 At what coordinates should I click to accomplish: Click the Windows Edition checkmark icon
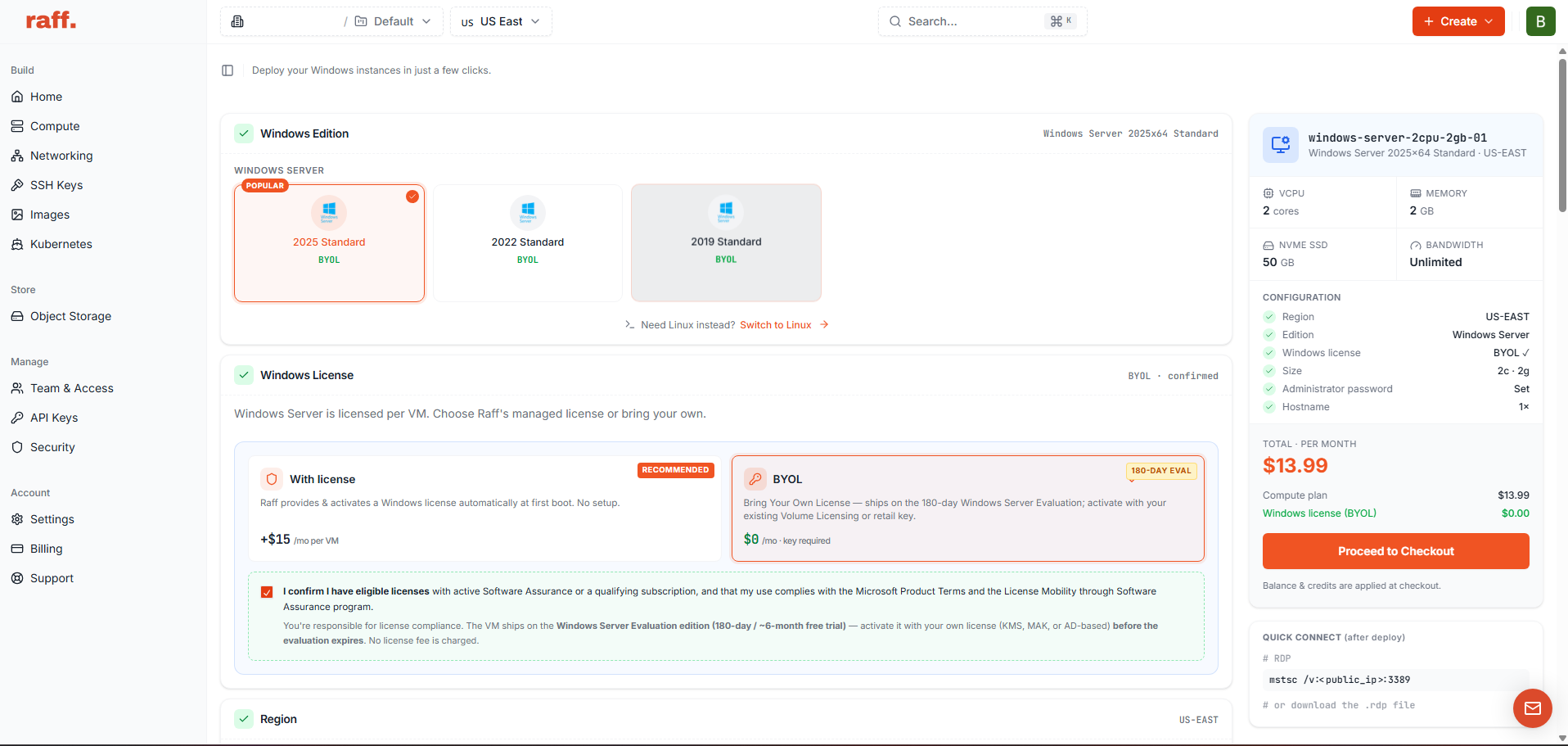244,133
